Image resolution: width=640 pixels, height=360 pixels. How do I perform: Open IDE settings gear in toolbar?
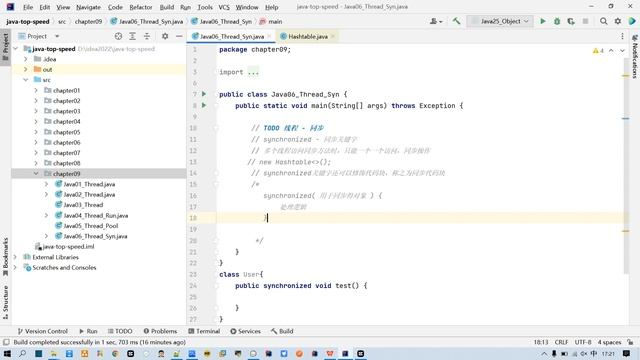tap(618, 21)
